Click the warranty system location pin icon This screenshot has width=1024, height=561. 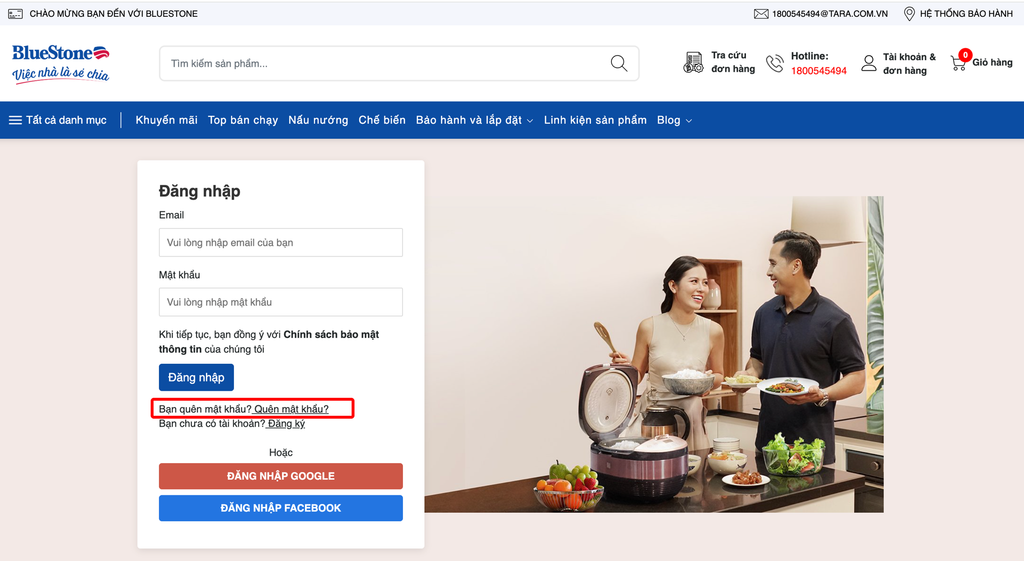pyautogui.click(x=909, y=14)
